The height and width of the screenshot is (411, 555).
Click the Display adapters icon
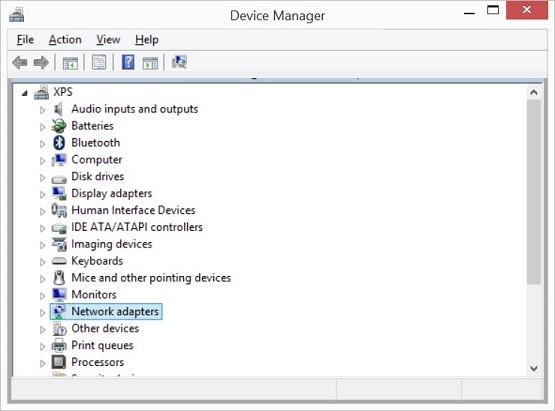59,193
